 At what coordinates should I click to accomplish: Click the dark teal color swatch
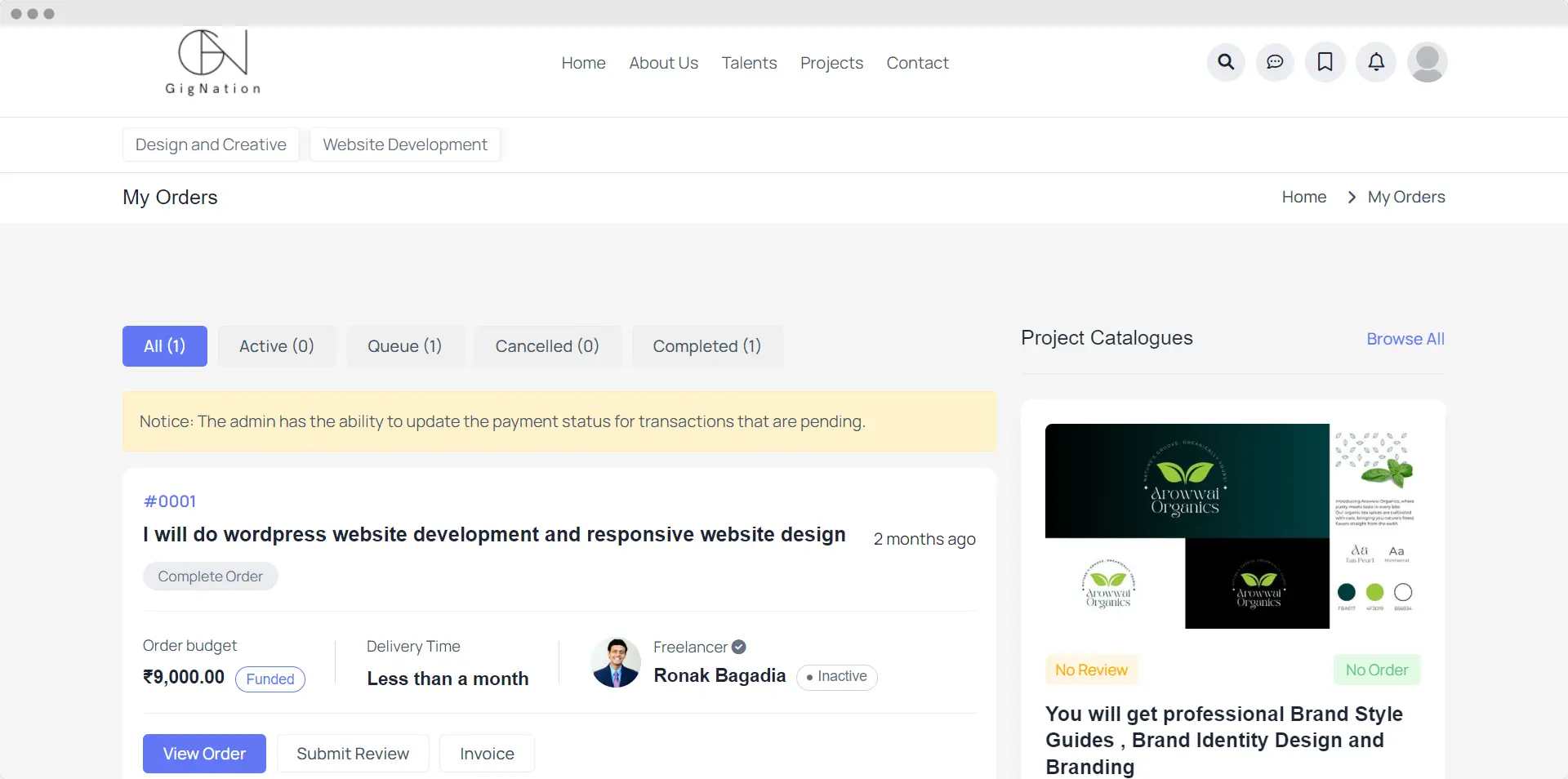(1347, 592)
